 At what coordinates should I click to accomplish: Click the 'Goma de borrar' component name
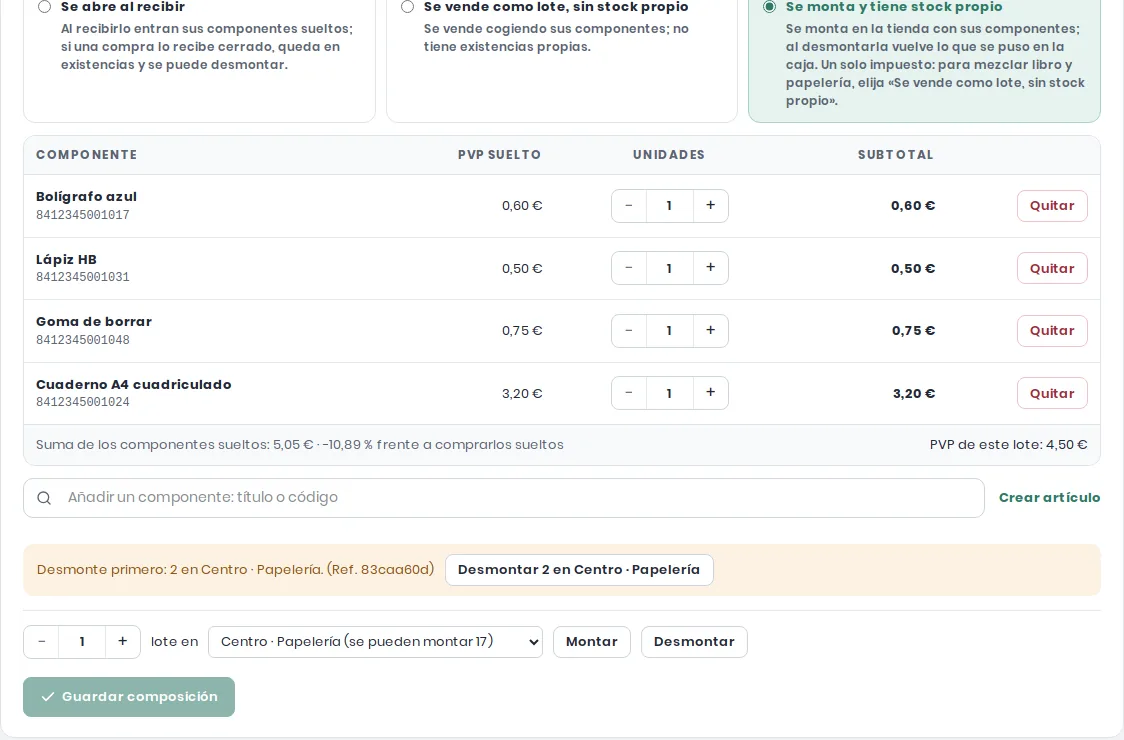94,322
